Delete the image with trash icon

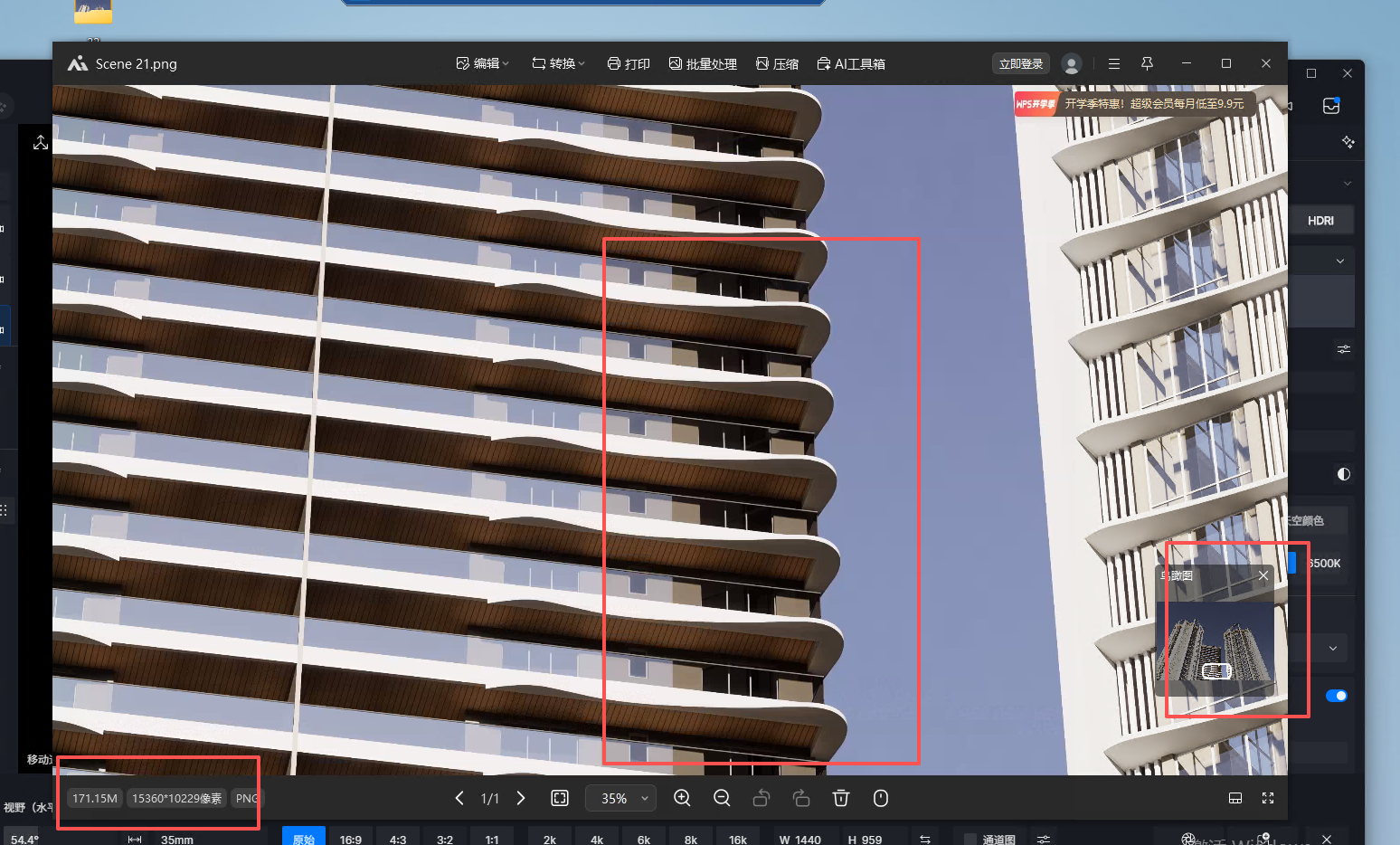[841, 798]
